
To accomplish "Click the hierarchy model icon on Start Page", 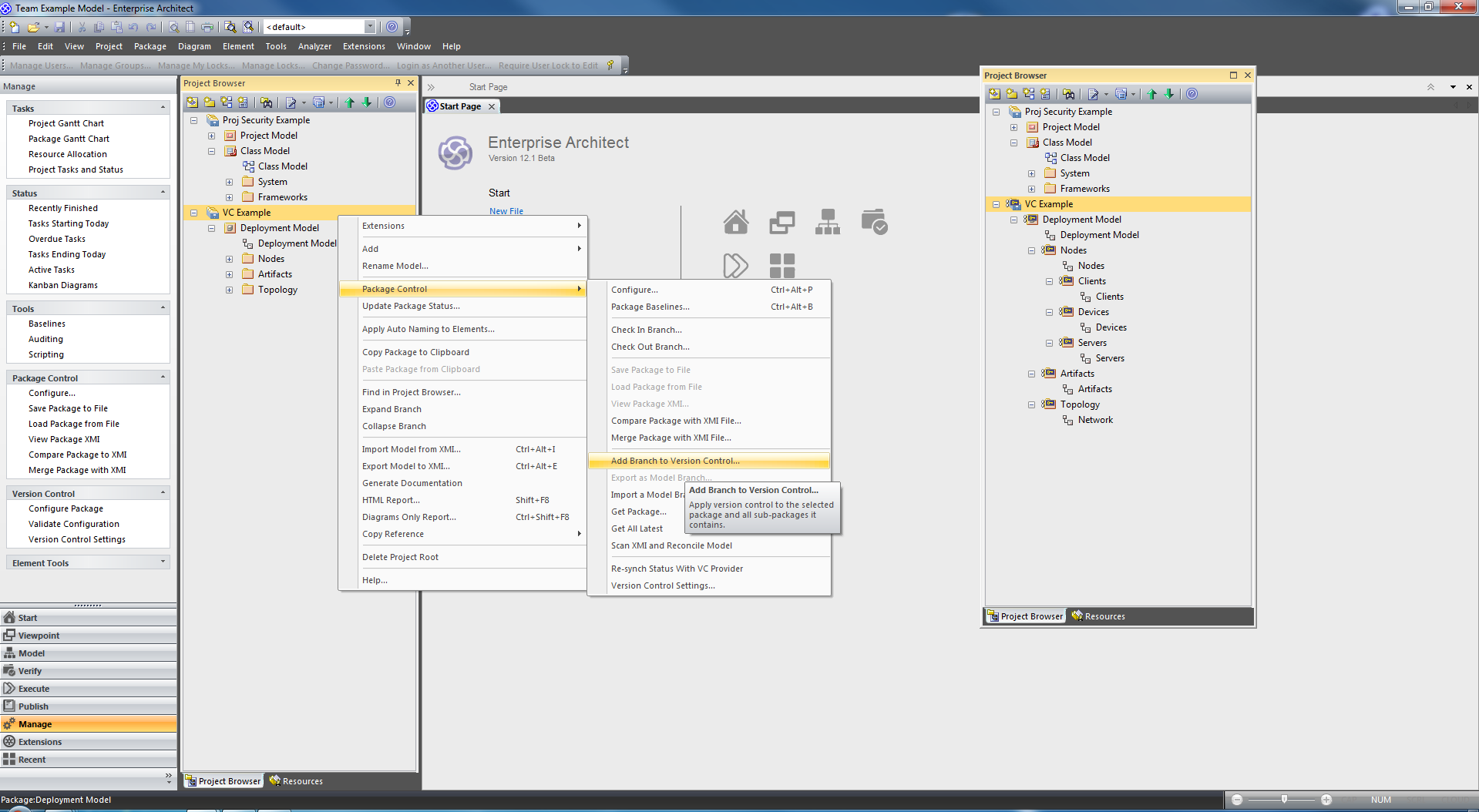I will point(828,222).
